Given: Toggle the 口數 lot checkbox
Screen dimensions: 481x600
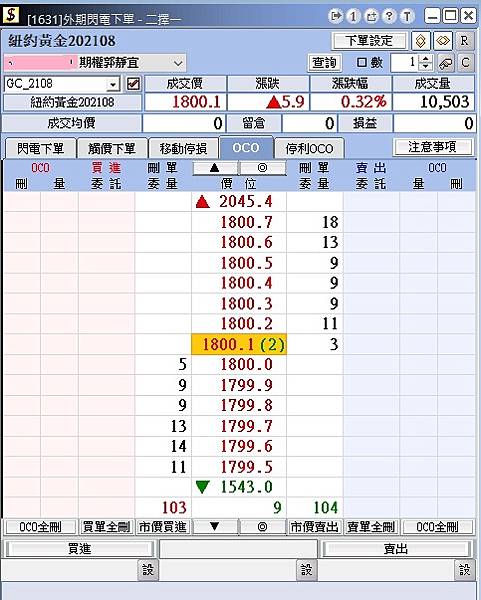Looking at the screenshot, I should (361, 62).
